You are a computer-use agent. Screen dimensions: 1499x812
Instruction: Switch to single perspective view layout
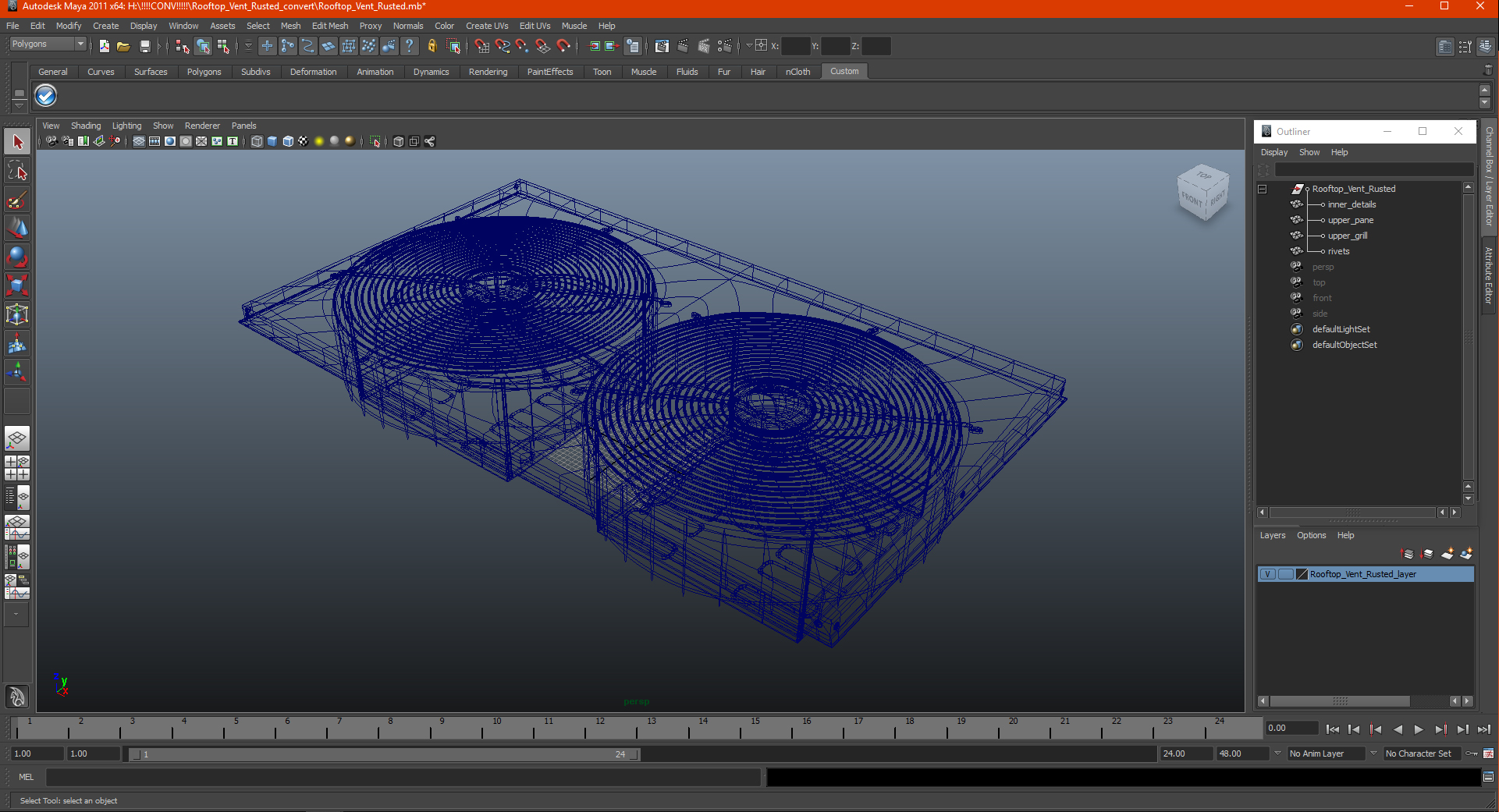17,438
